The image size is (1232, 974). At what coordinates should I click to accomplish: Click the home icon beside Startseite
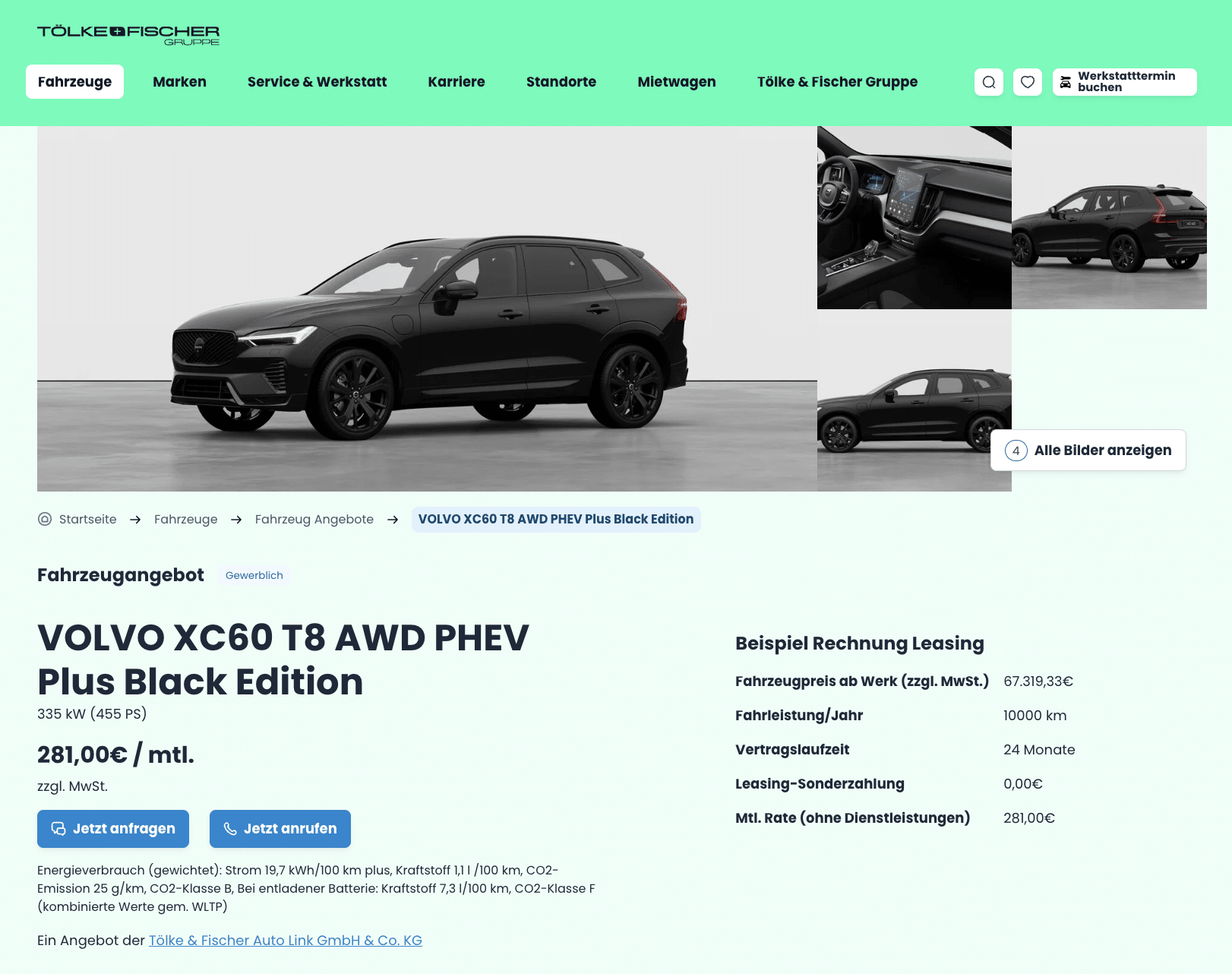tap(45, 519)
